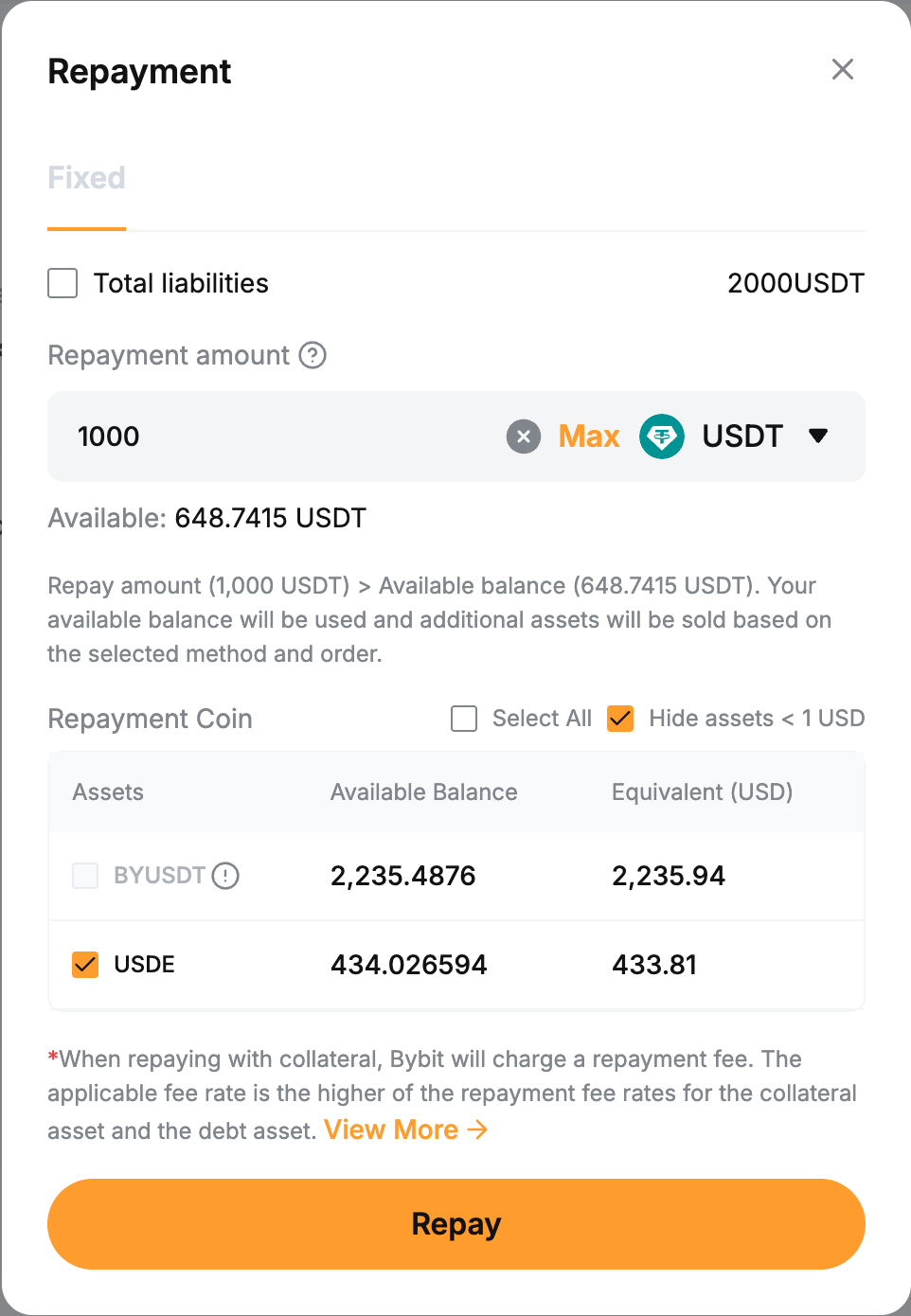
Task: Check the Total liabilities checkbox
Action: tap(63, 283)
